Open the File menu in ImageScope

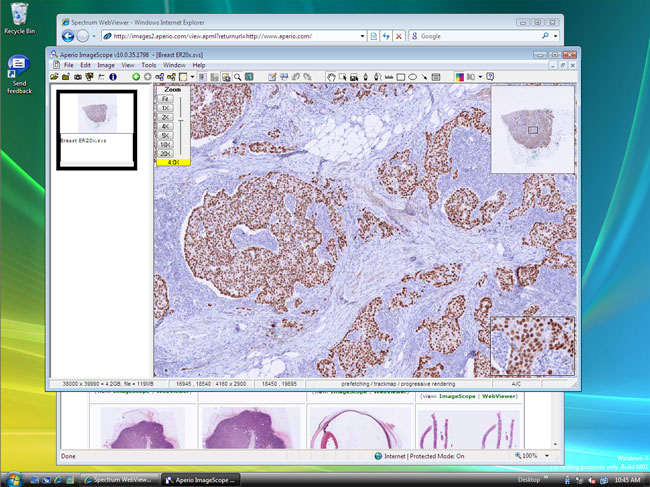(68, 65)
